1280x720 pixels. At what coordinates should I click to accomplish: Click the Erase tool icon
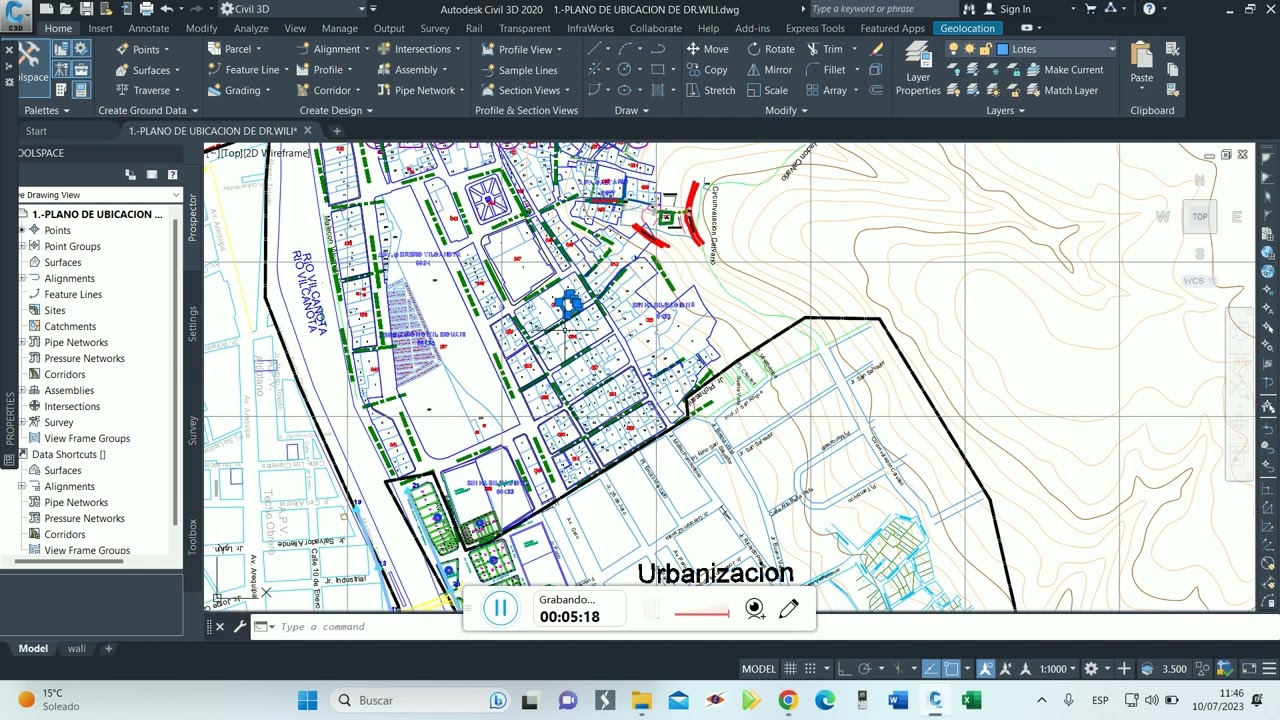point(877,49)
